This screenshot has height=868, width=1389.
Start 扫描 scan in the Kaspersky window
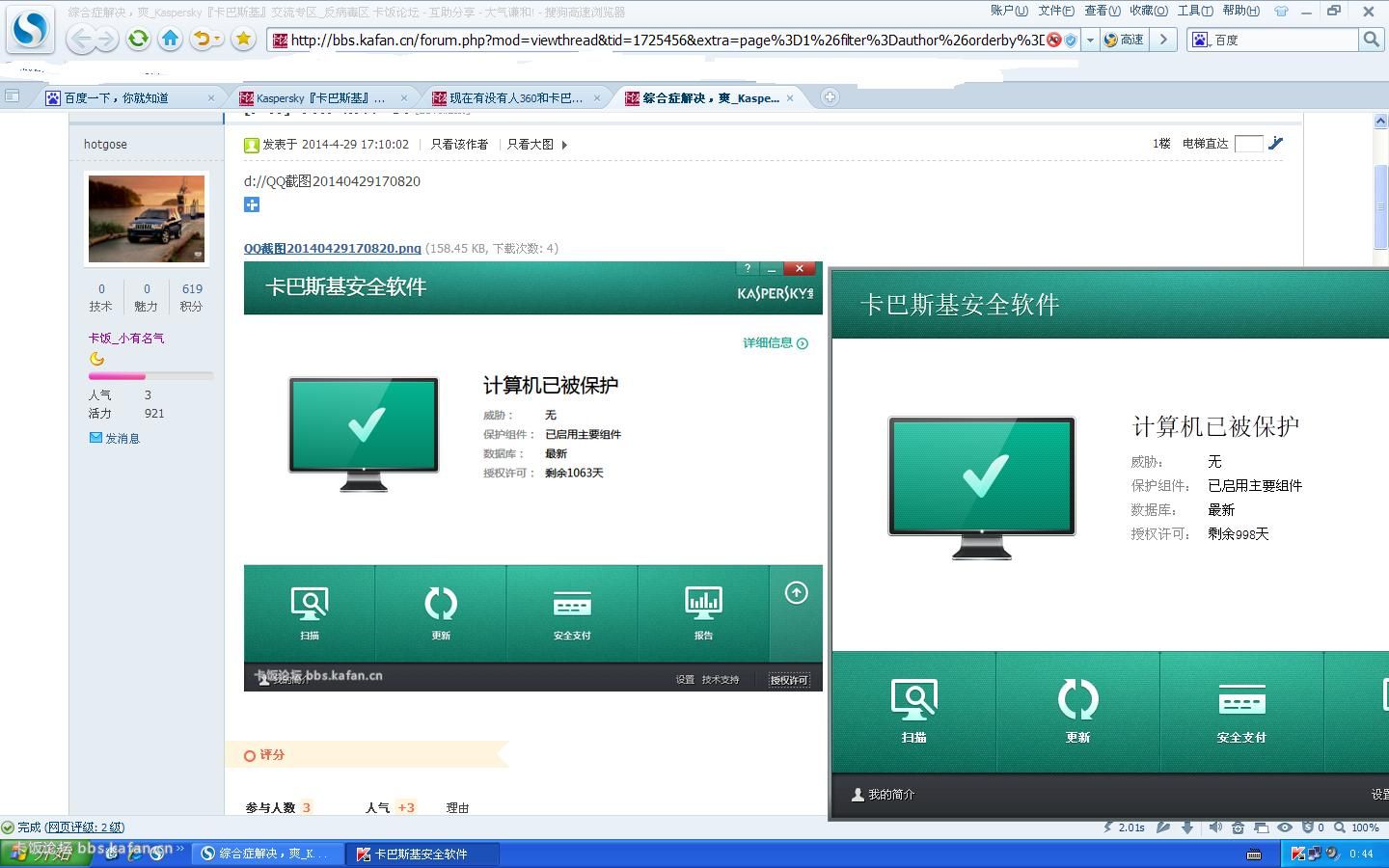tap(913, 712)
